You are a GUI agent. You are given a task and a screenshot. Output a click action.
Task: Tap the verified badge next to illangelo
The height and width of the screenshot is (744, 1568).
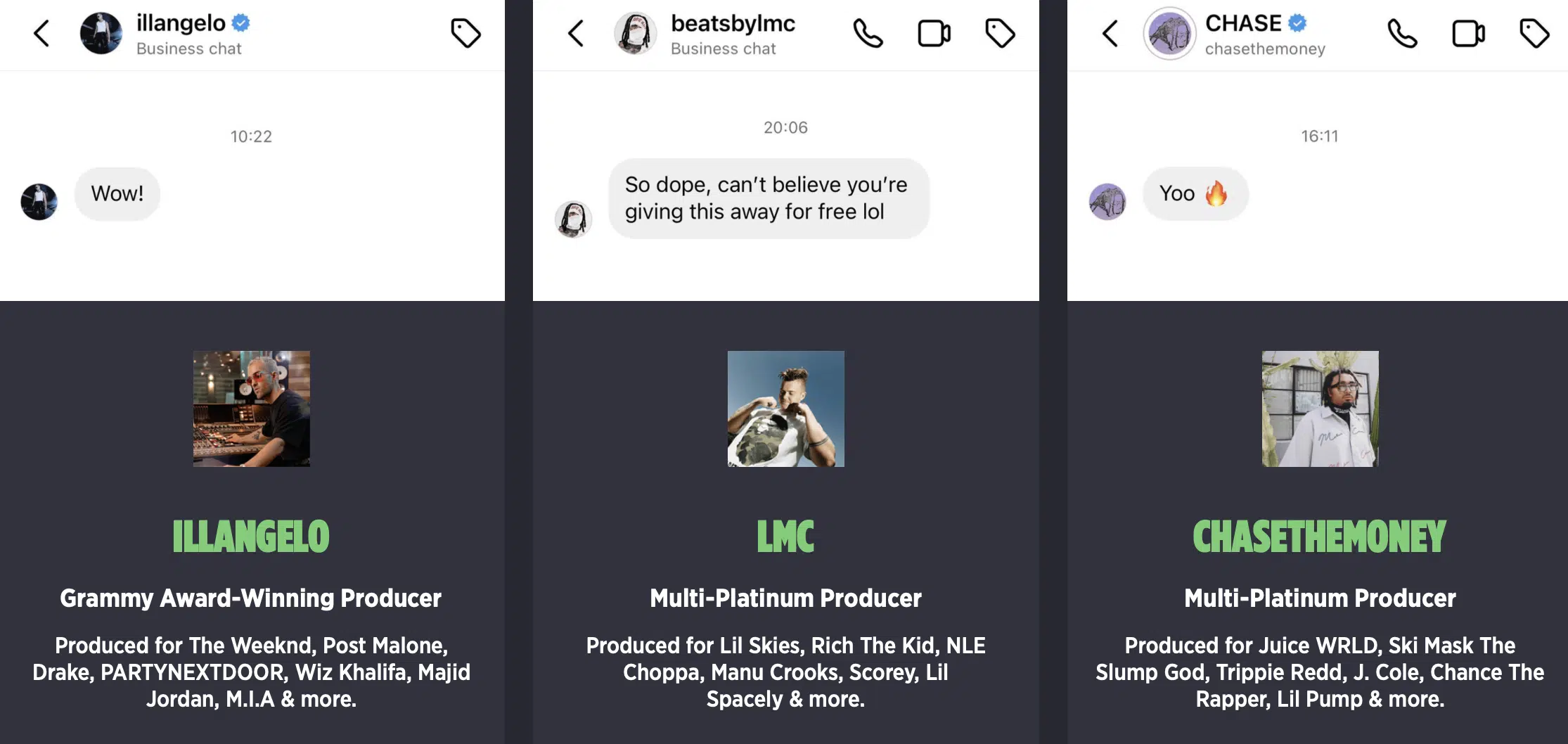tap(241, 23)
